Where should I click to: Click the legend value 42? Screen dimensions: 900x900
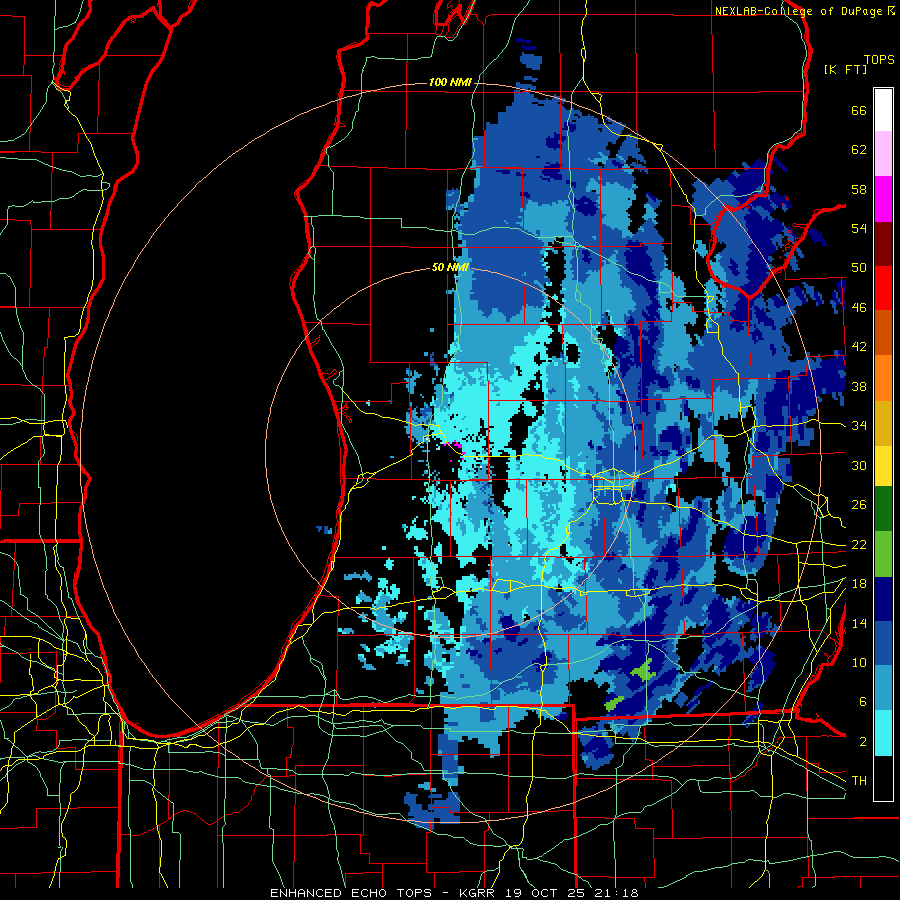pos(859,347)
